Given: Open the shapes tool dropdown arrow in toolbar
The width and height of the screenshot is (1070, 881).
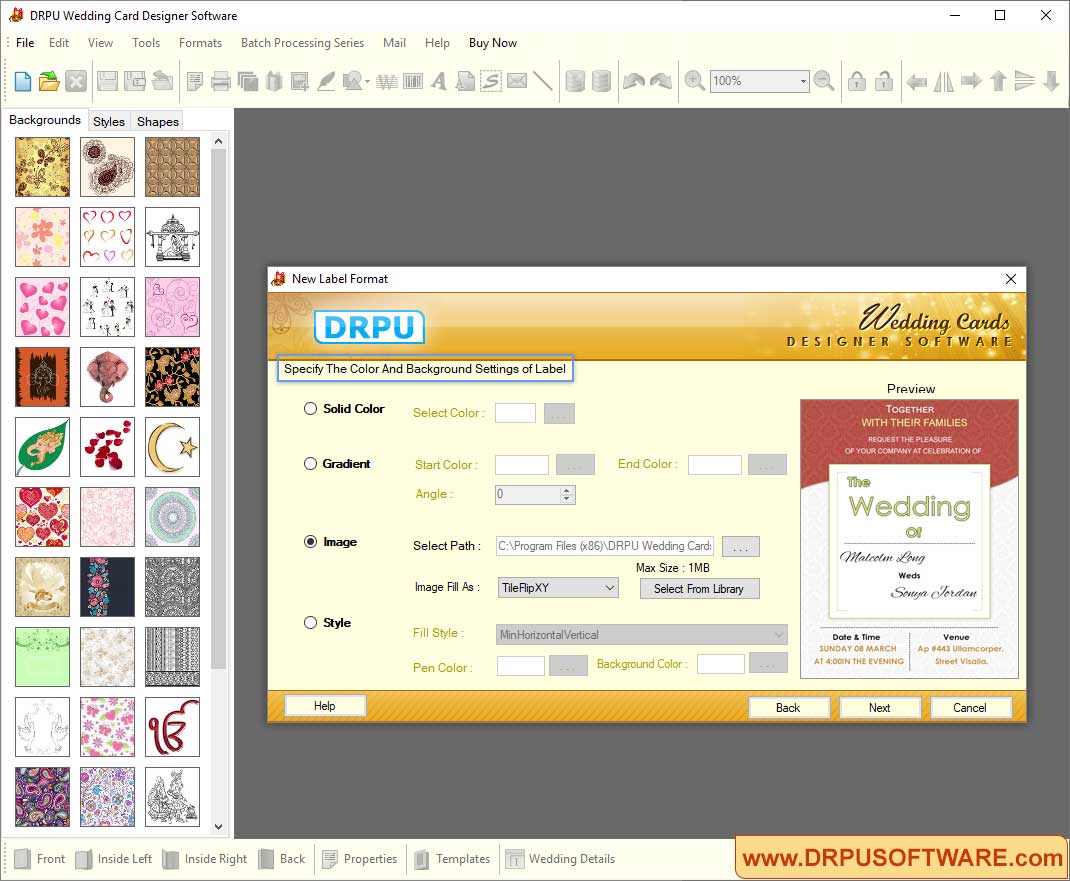Looking at the screenshot, I should click(x=368, y=83).
